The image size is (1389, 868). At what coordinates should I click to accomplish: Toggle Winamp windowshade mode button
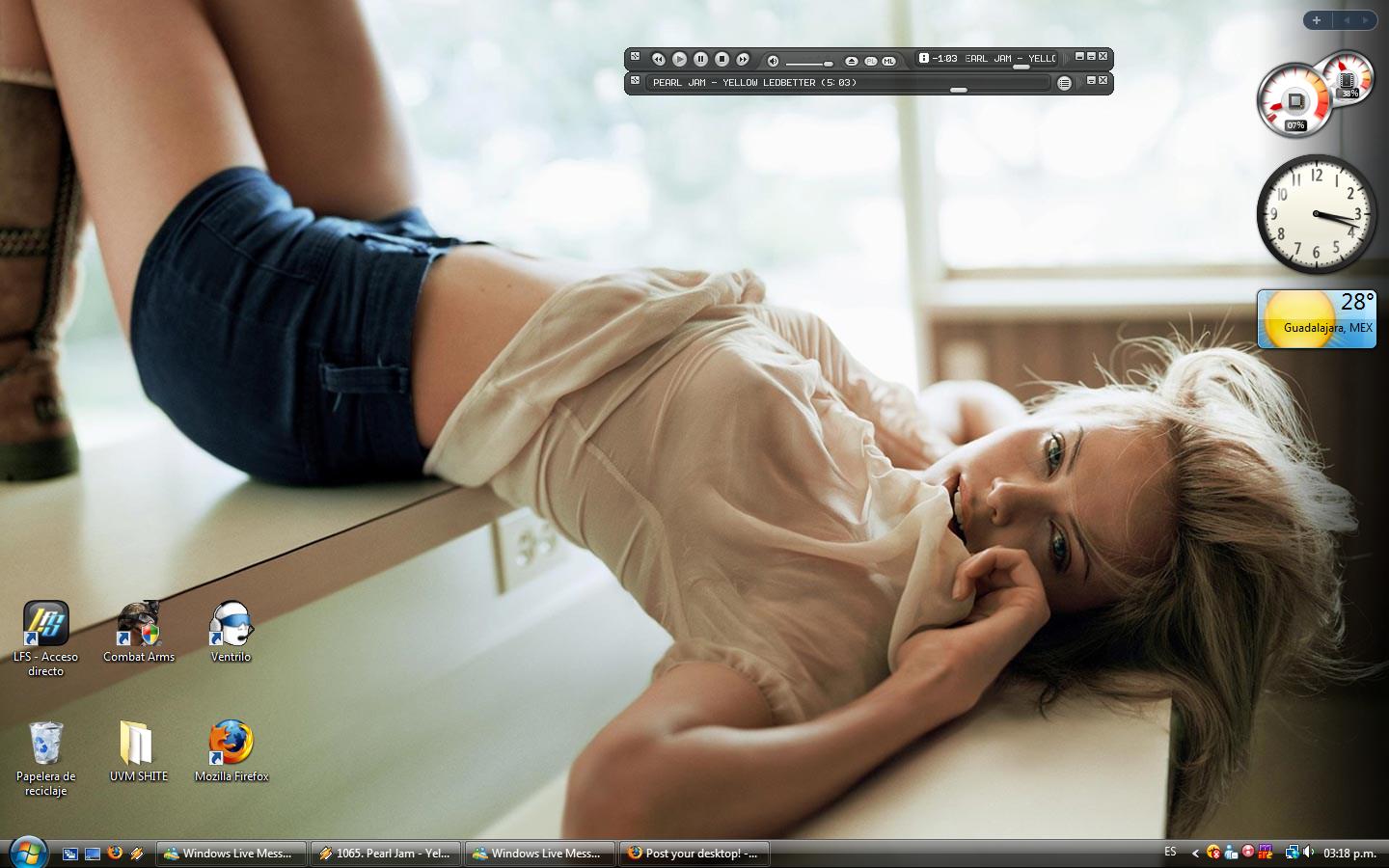[1091, 57]
